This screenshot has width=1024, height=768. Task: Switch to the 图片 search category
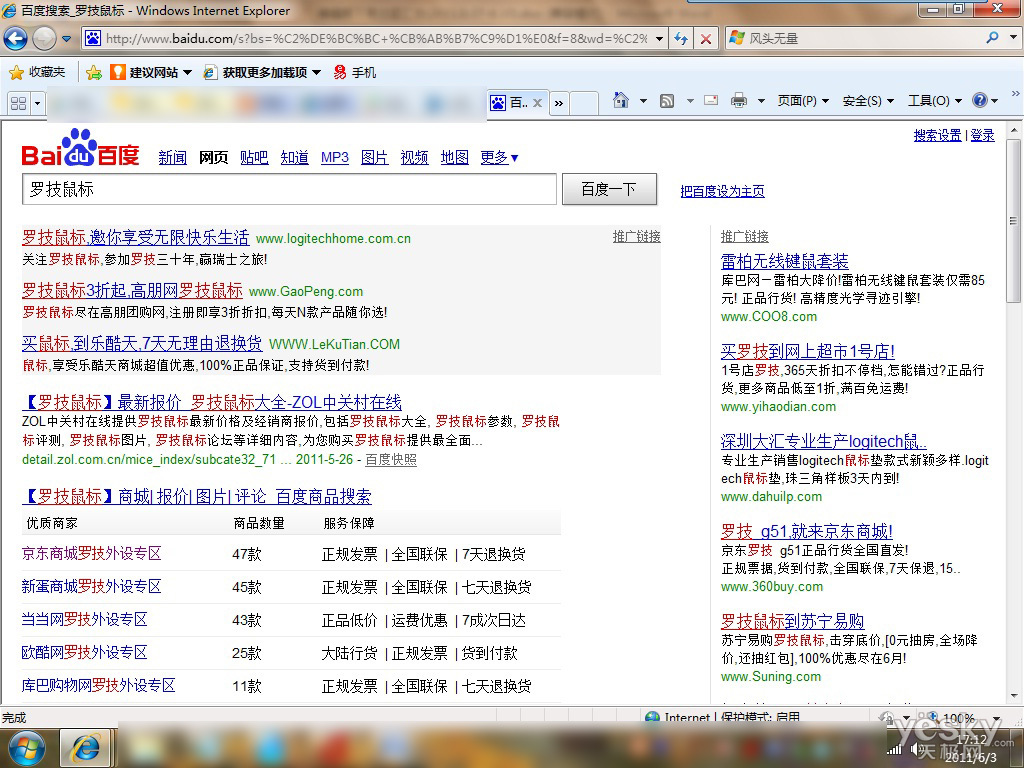pos(374,157)
